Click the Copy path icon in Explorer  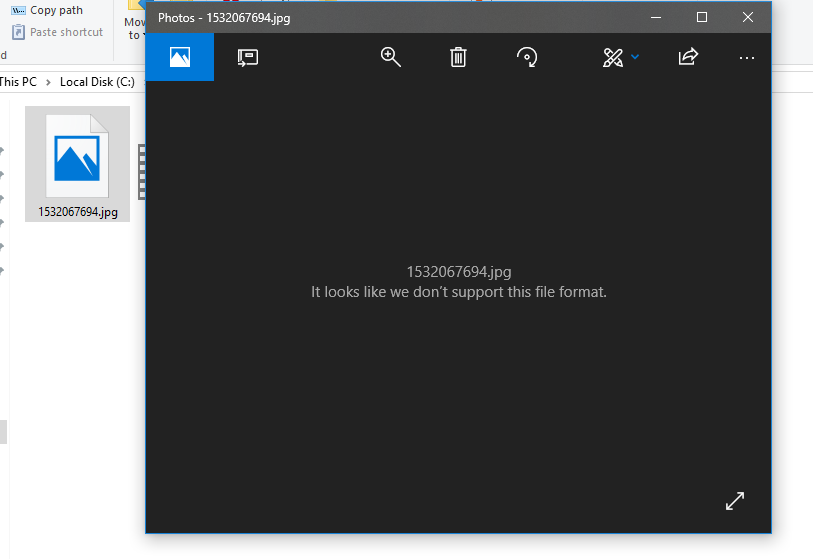18,10
